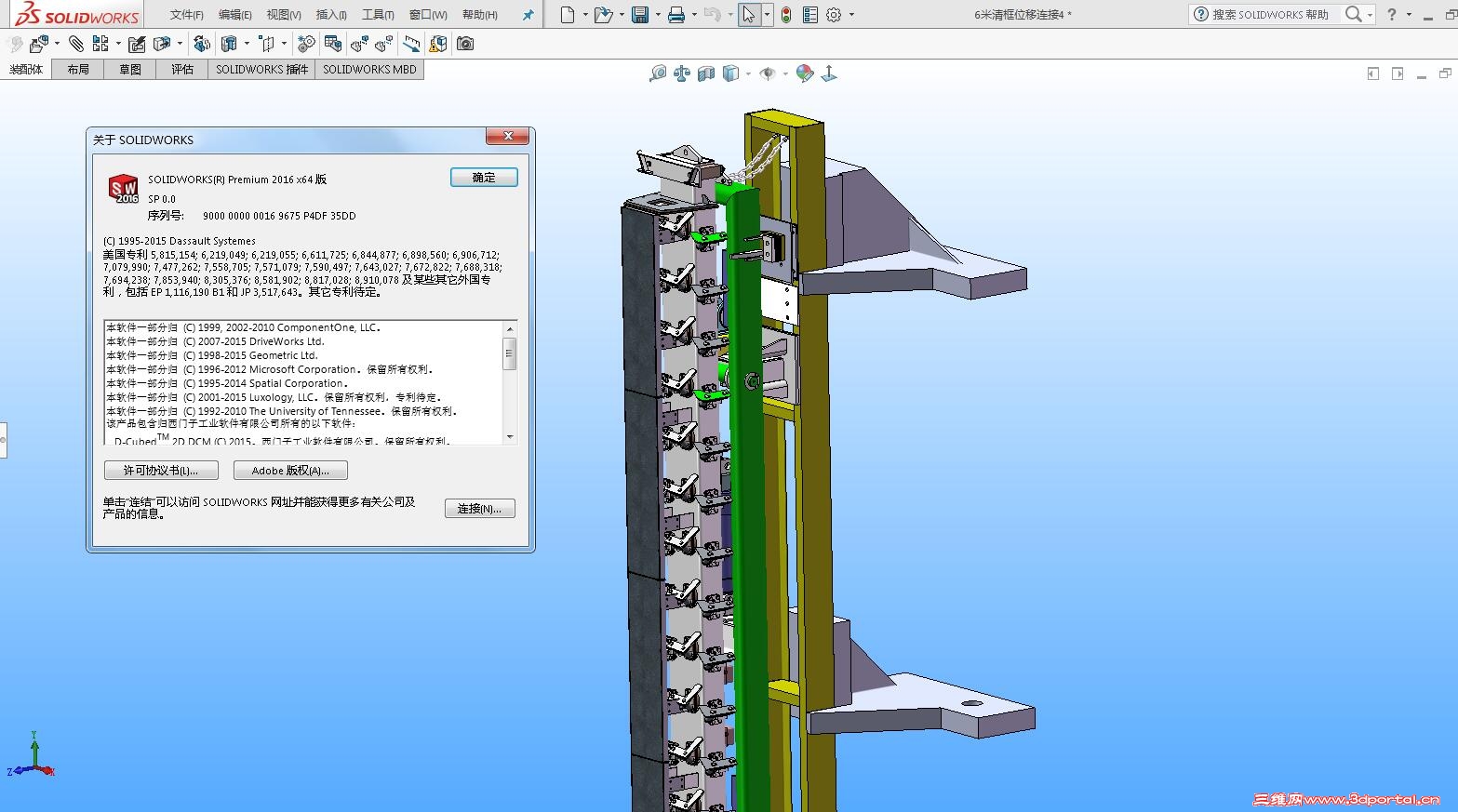This screenshot has width=1458, height=812.
Task: Click the search magnifier button
Action: click(1355, 15)
